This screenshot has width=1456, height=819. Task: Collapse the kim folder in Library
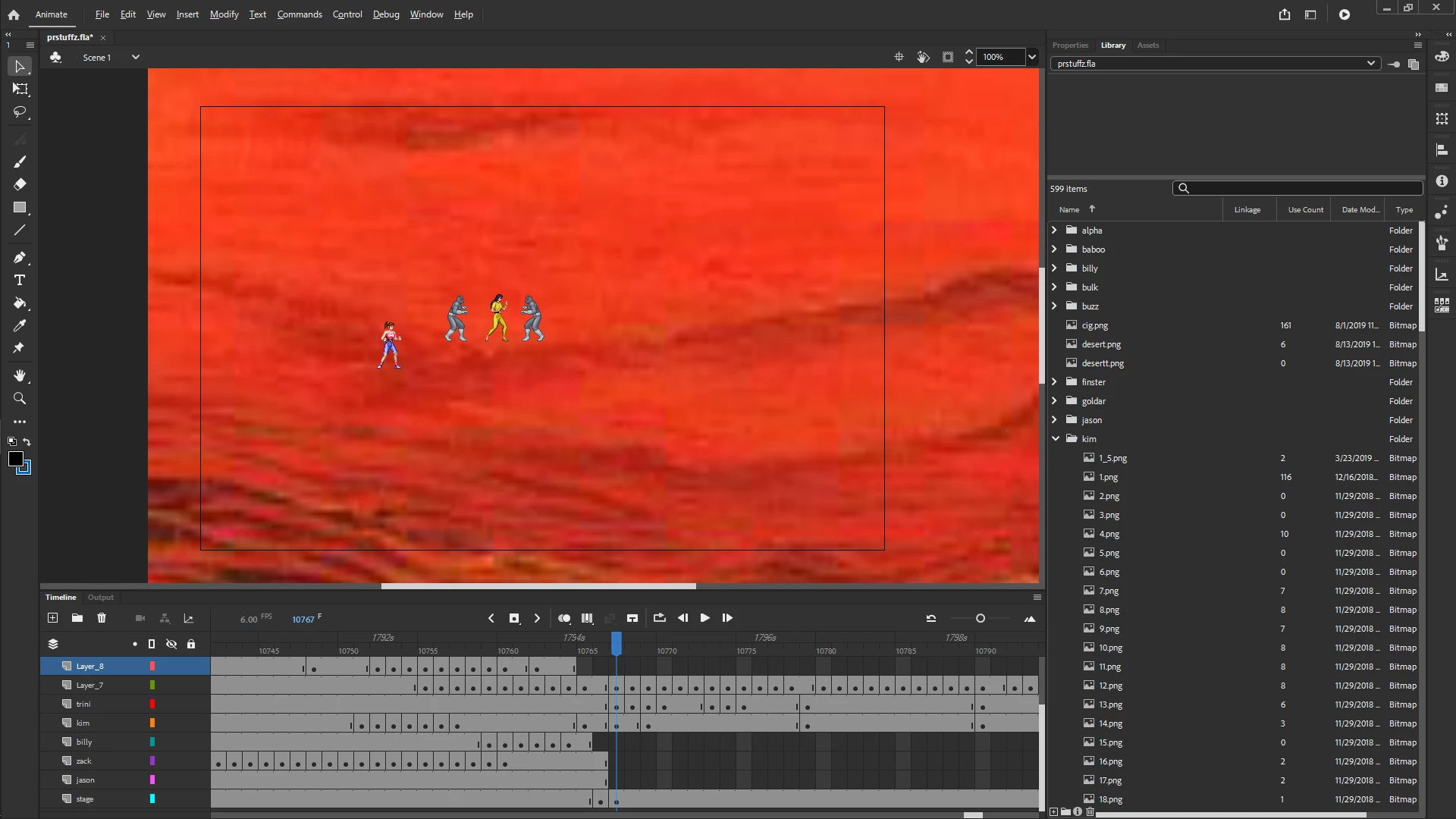pos(1055,439)
